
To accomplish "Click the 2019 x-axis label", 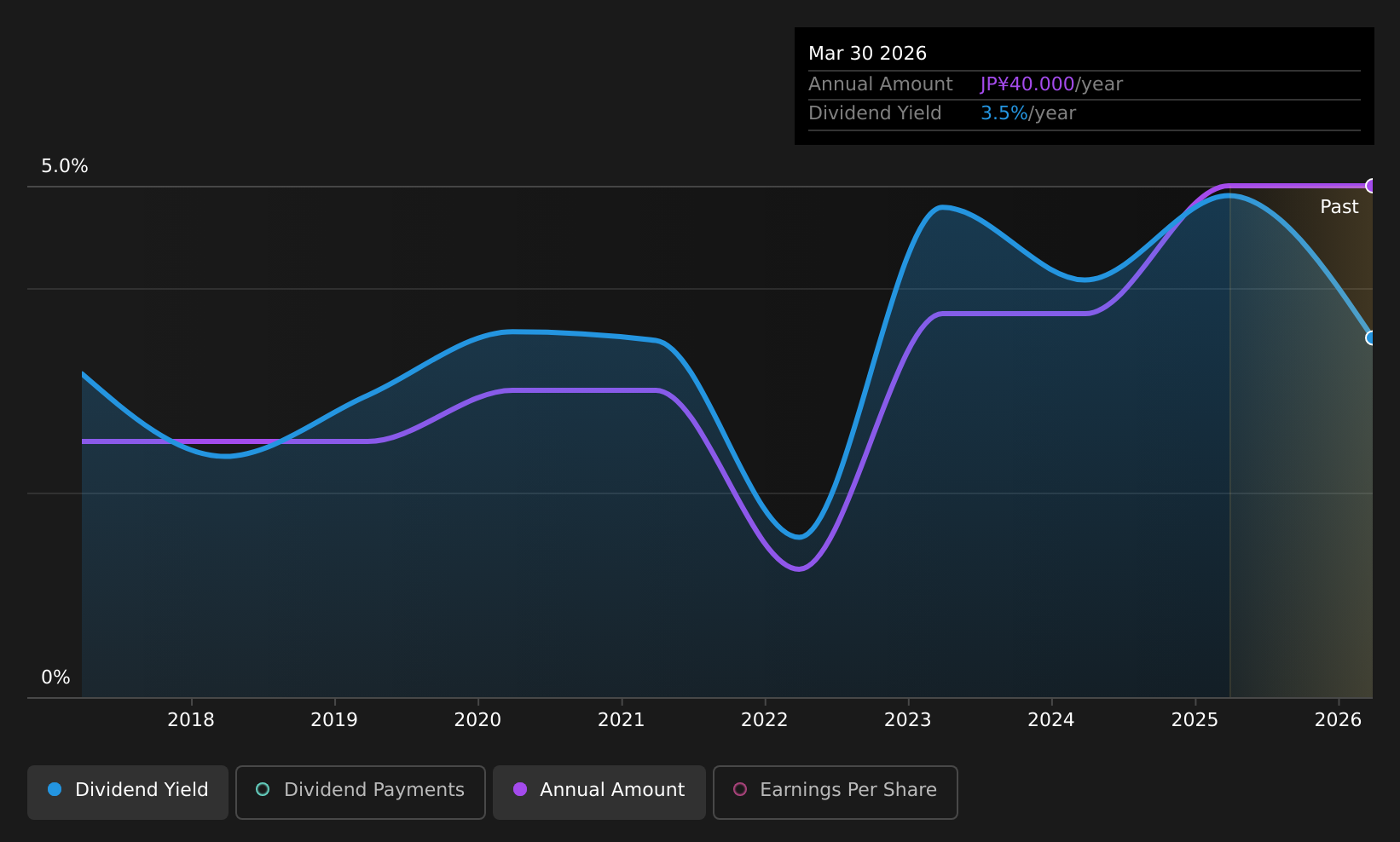I will click(334, 720).
